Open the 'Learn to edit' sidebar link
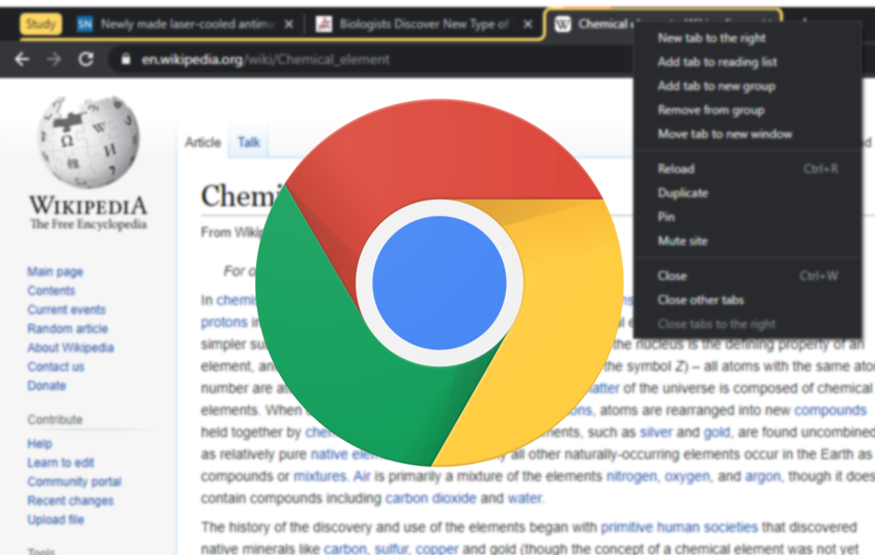875x555 pixels. (61, 462)
